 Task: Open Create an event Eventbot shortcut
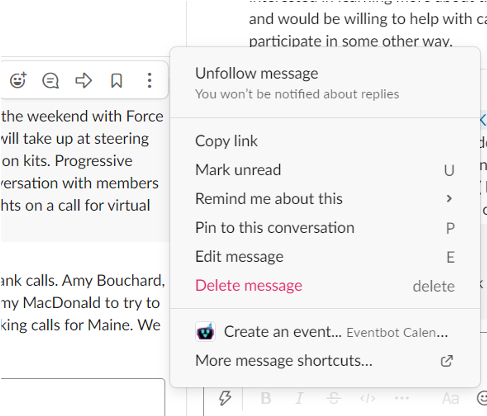click(325, 332)
